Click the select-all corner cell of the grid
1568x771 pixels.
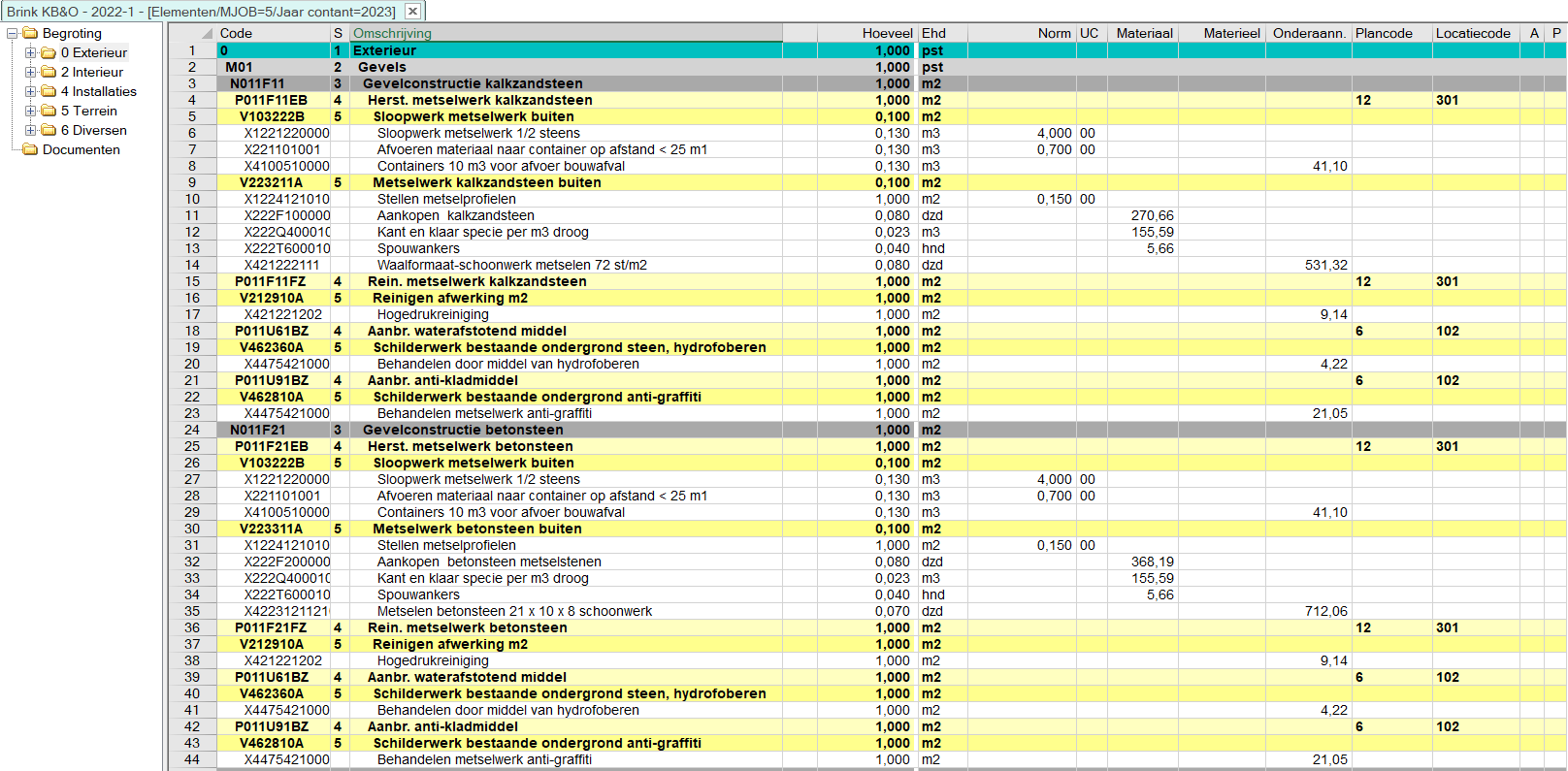coord(192,33)
